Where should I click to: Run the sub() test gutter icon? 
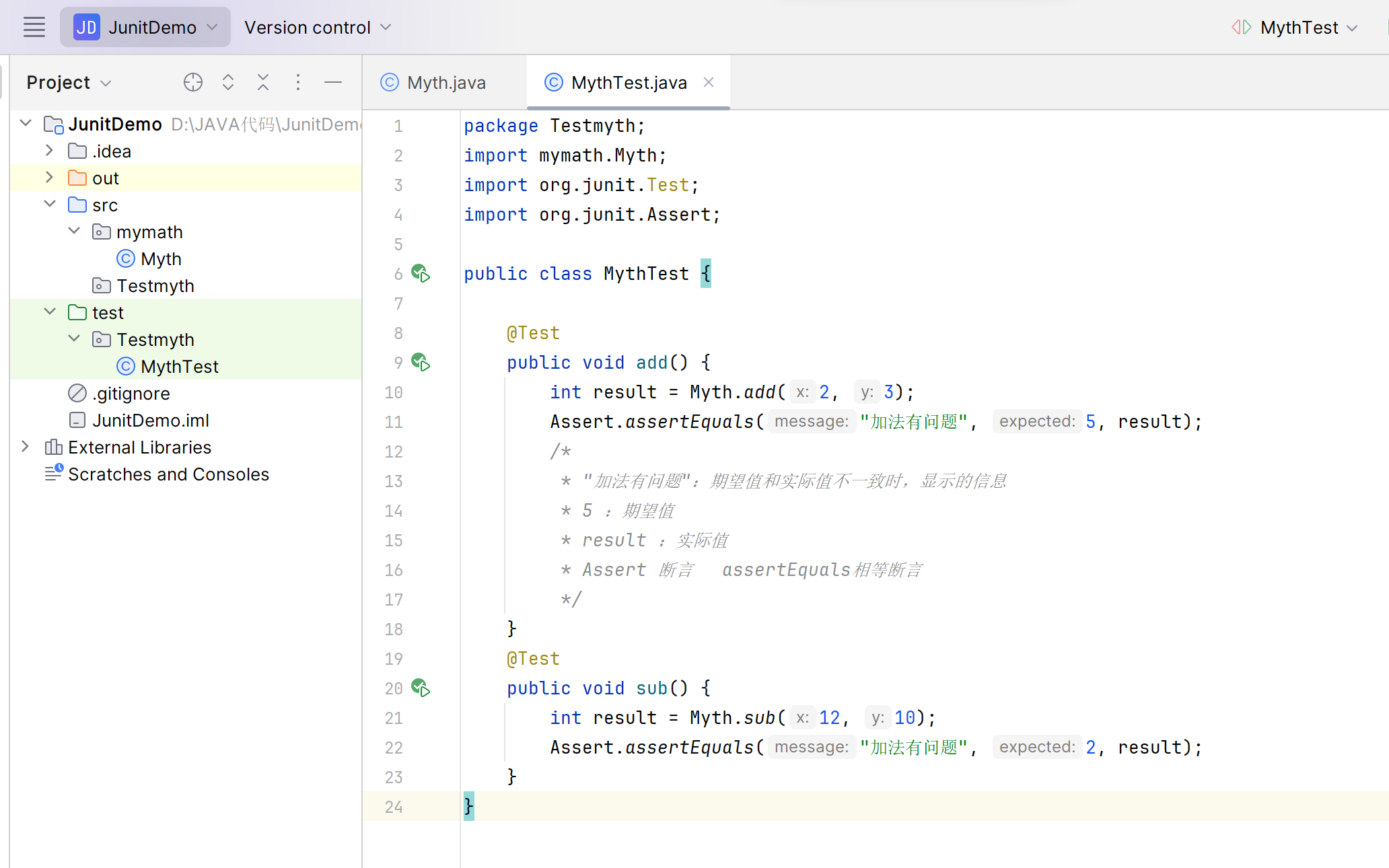(x=421, y=688)
